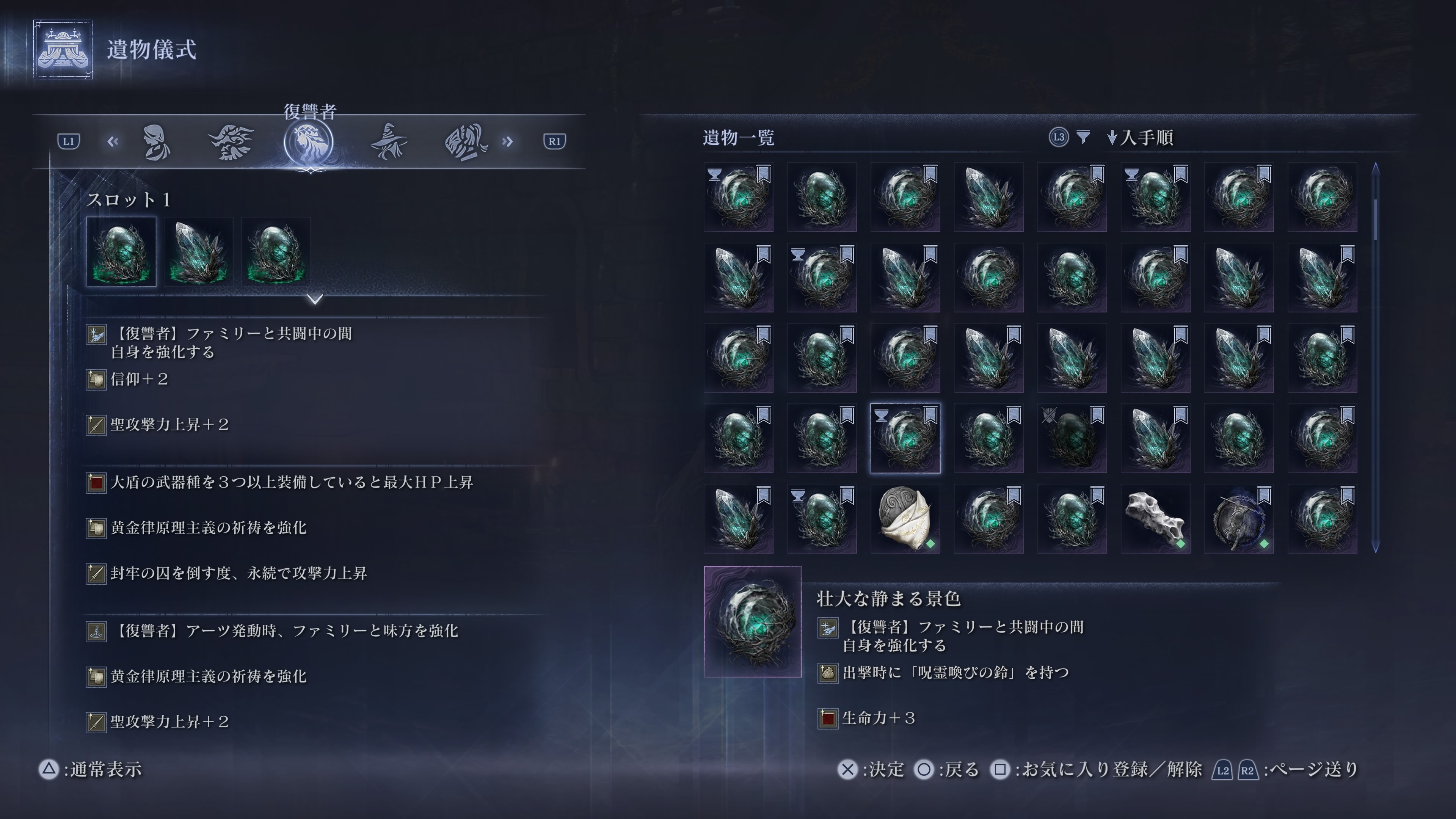Click the 遺物儀式 altar icon
The image size is (1456, 819).
click(63, 49)
